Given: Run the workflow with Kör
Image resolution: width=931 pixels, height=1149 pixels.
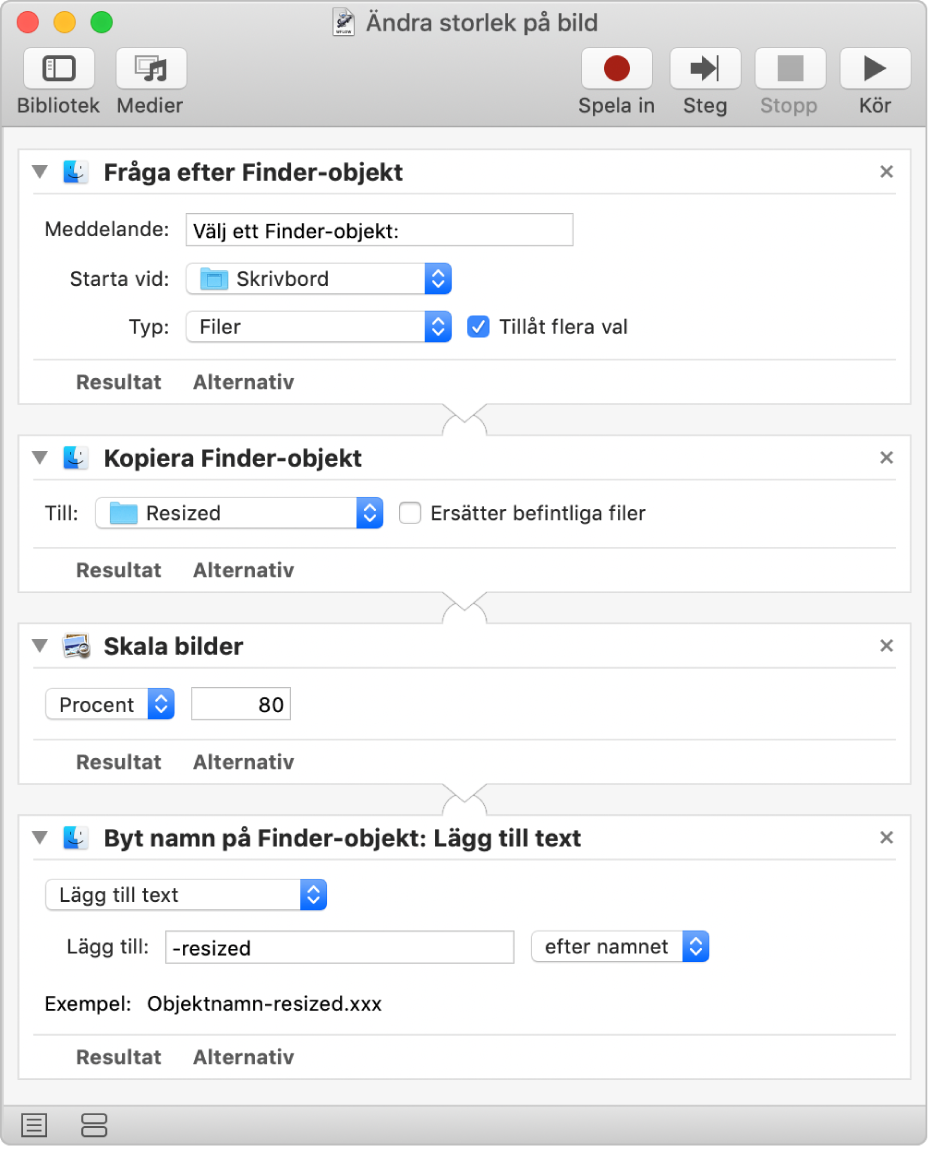Looking at the screenshot, I should (875, 69).
